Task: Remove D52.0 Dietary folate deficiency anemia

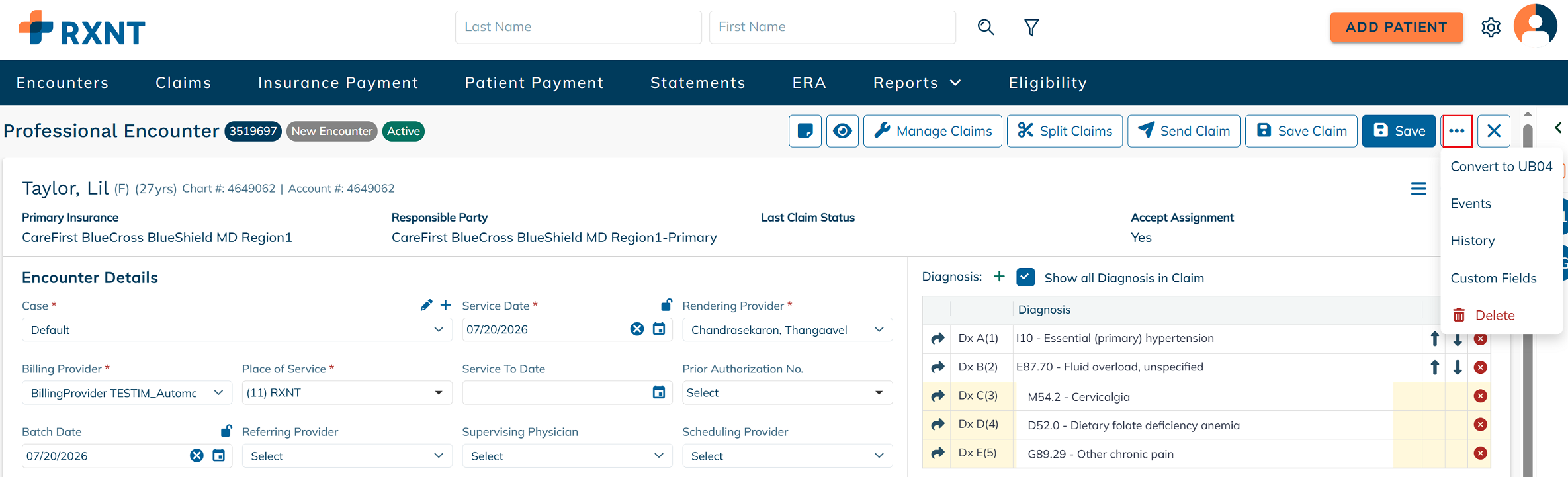Action: point(1481,425)
